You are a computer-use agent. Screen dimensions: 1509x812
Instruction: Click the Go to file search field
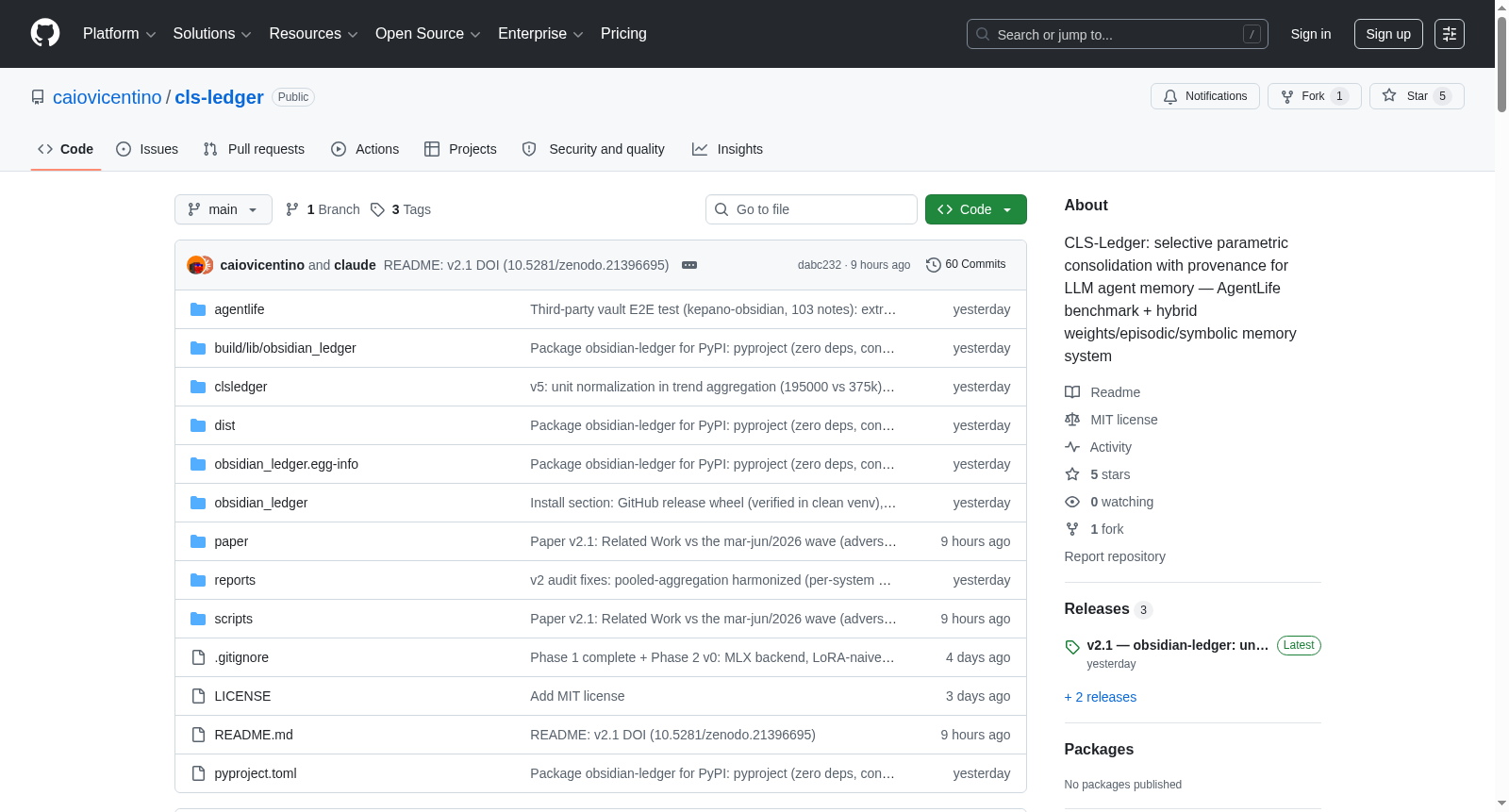[x=811, y=209]
